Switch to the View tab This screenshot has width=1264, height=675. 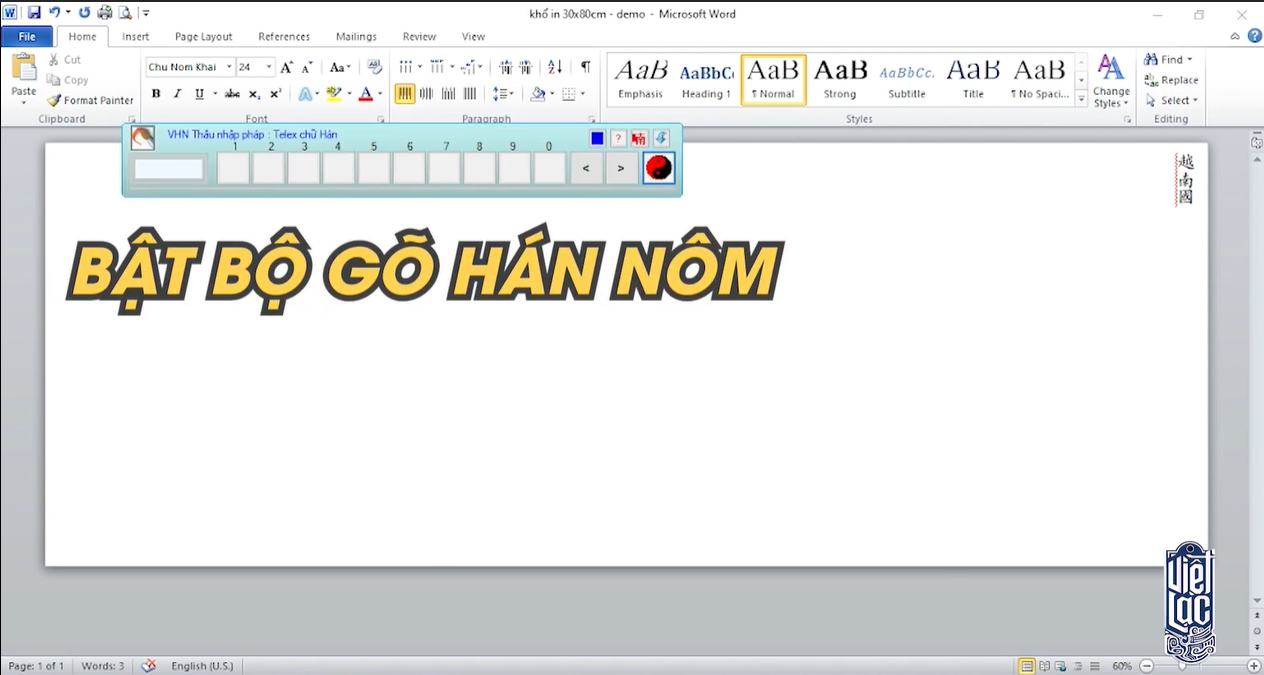point(473,37)
